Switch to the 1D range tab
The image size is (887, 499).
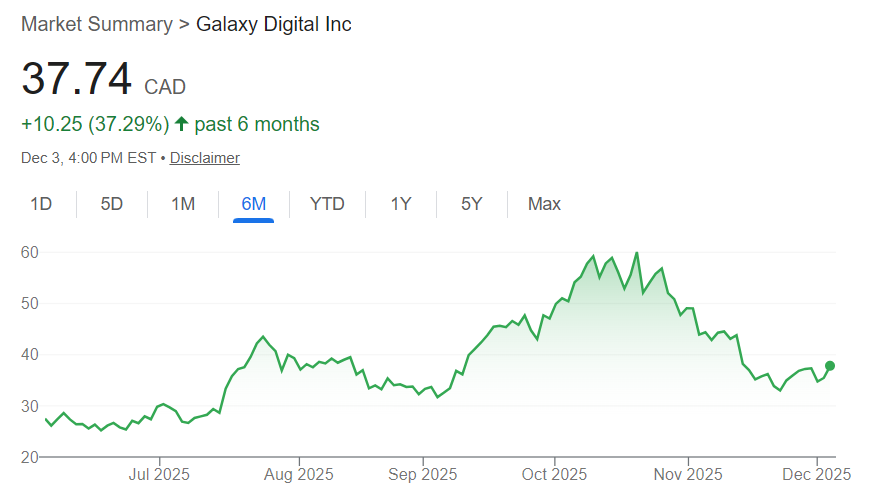41,204
